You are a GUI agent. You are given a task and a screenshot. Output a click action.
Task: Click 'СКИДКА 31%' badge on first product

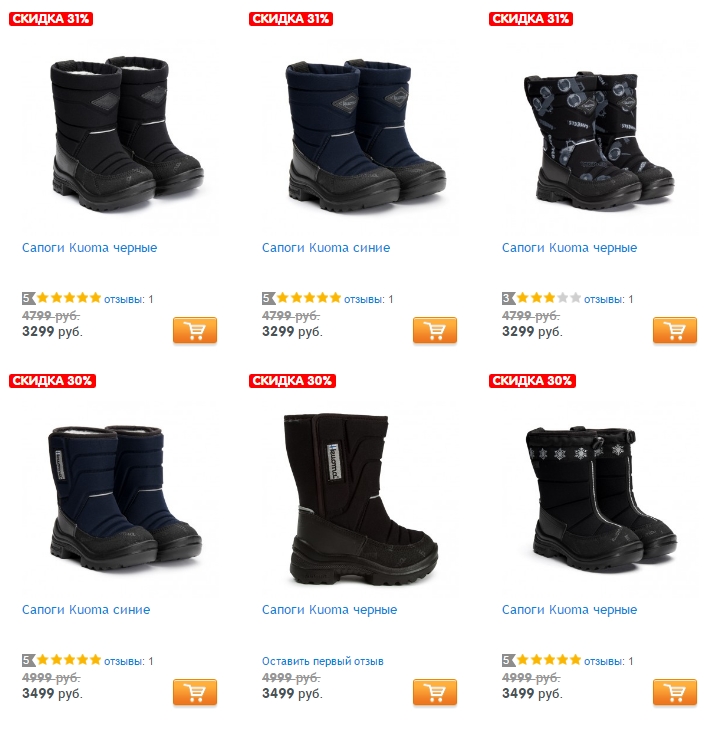point(51,19)
